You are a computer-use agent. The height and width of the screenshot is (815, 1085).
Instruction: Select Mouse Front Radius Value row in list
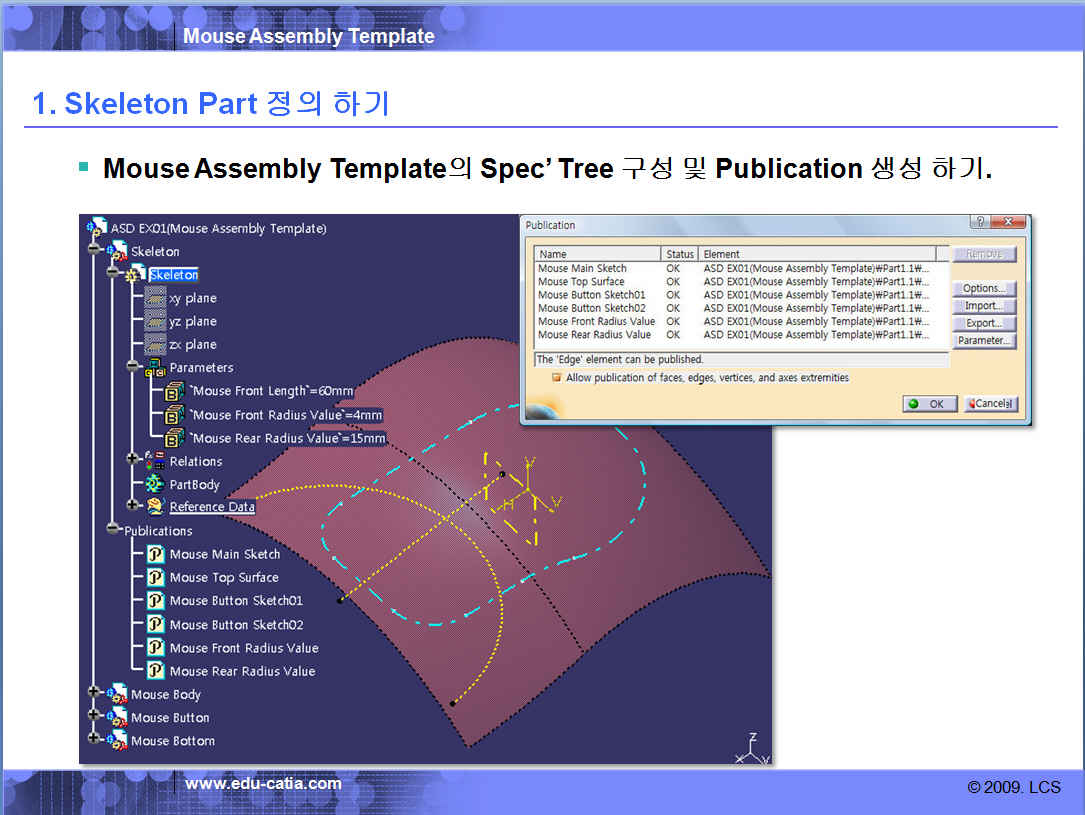pos(742,321)
